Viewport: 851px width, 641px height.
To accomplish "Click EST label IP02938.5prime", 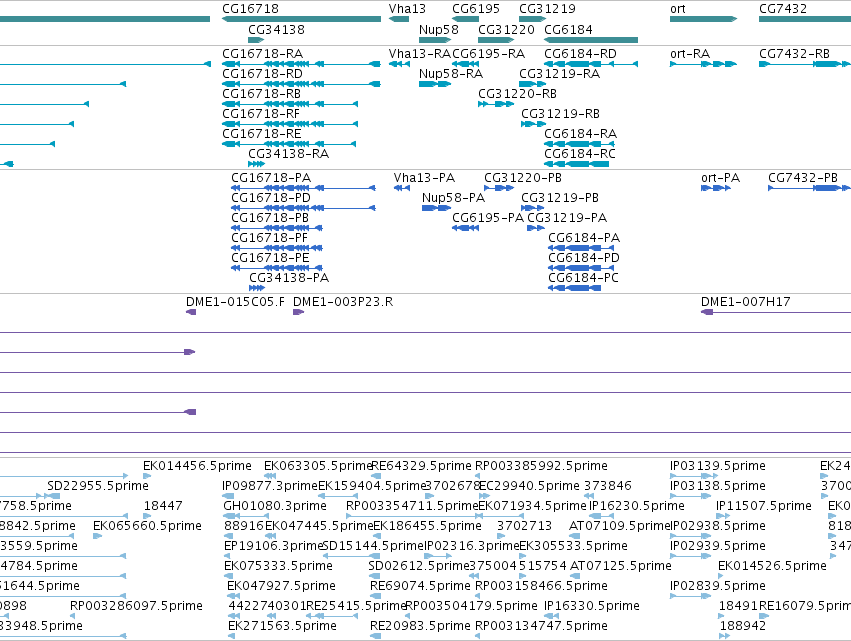I will 718,526.
